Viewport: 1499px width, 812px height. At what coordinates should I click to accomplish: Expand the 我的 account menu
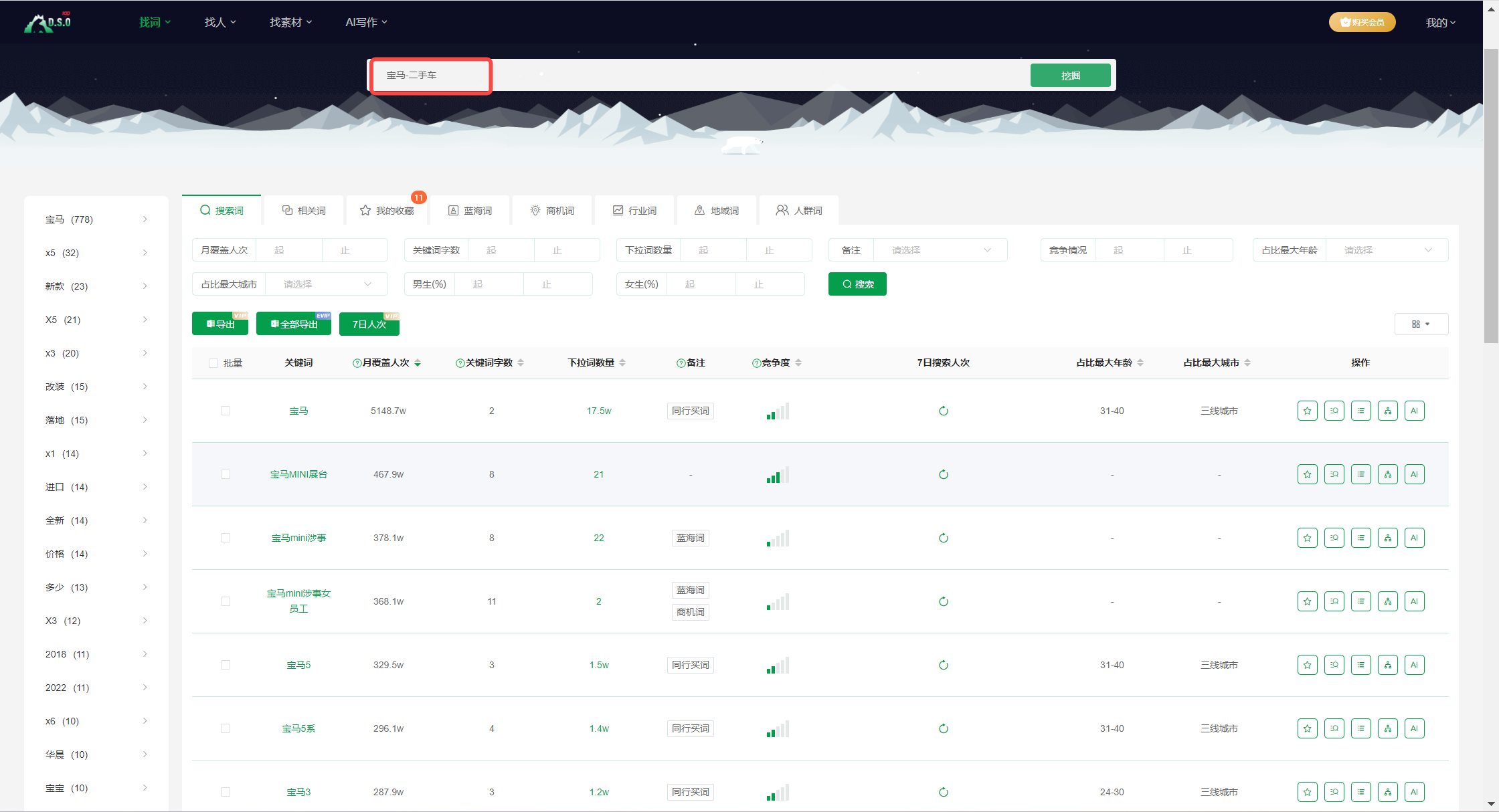click(1440, 23)
